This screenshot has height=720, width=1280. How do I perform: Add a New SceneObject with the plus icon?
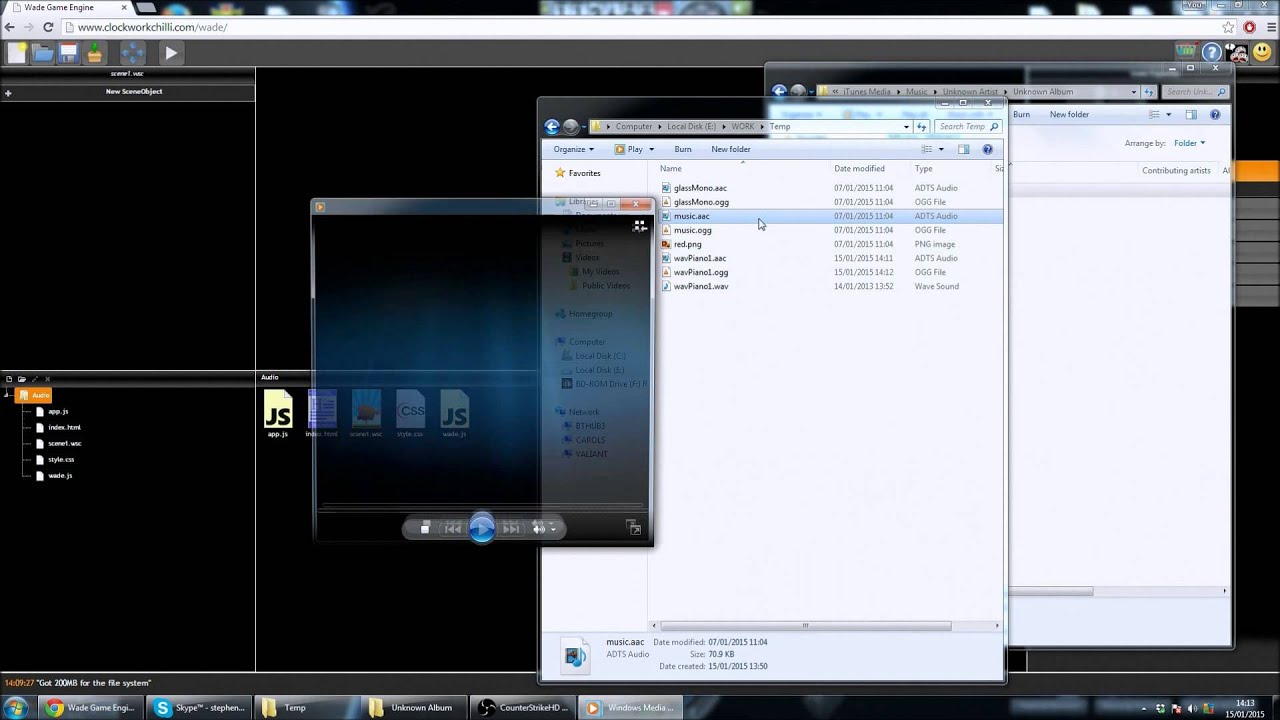pyautogui.click(x=8, y=93)
